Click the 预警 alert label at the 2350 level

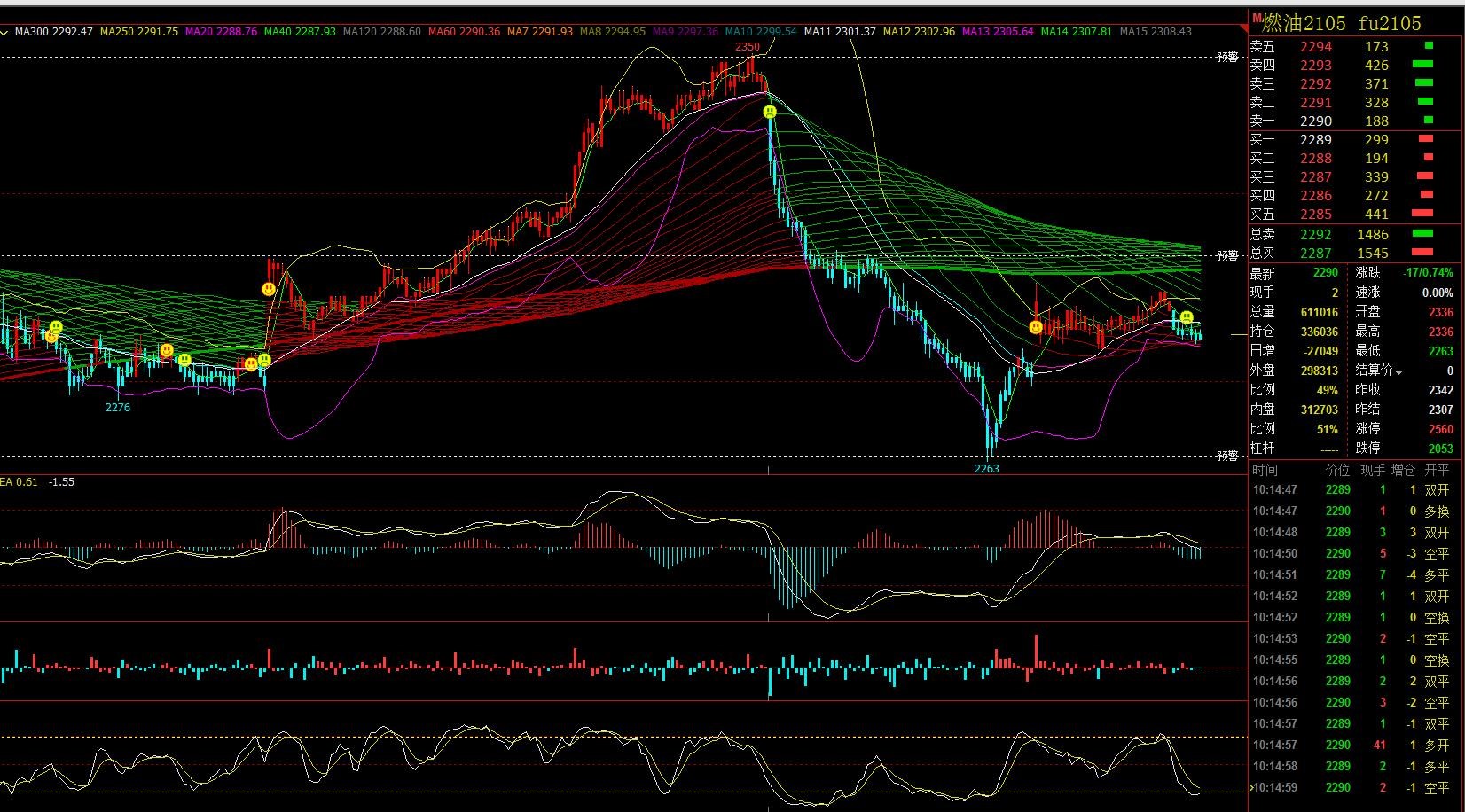pos(1227,58)
